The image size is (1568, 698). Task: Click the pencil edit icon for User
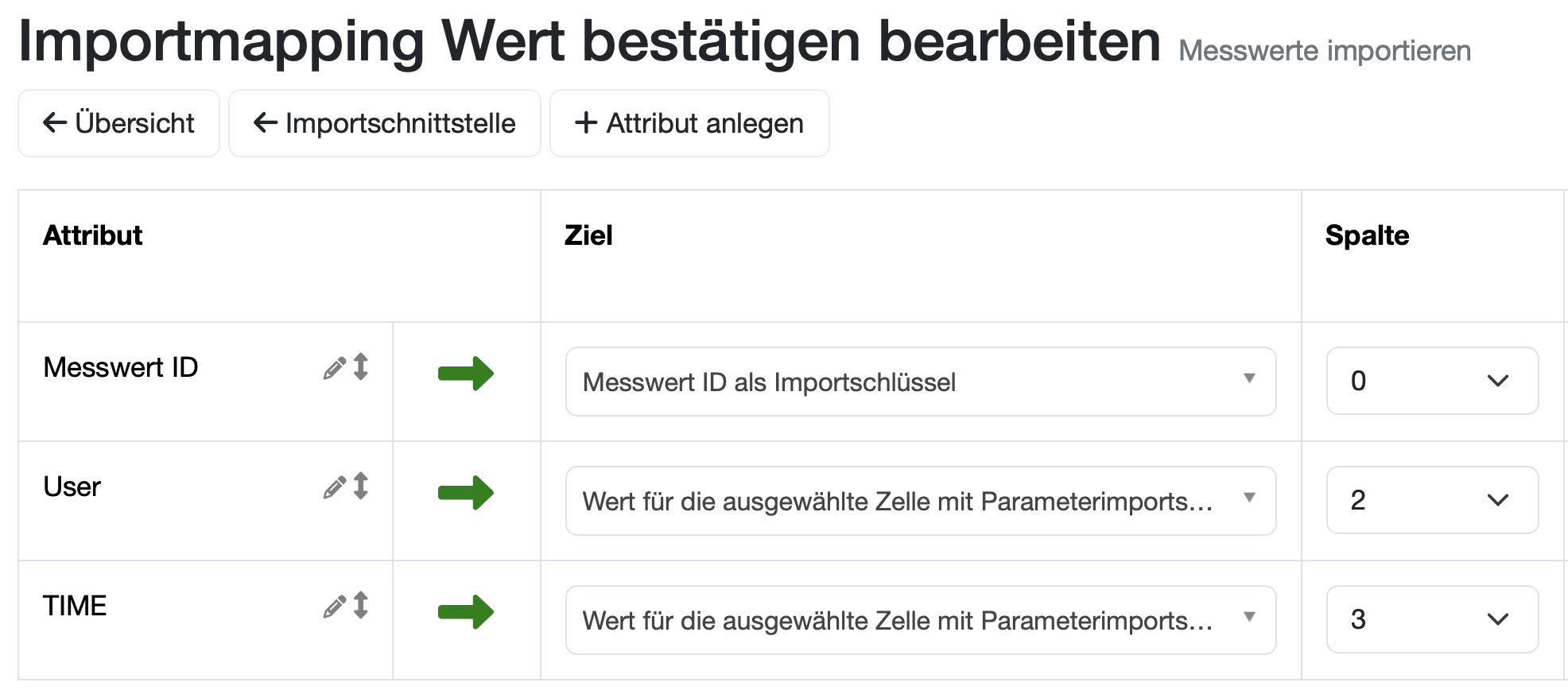332,487
